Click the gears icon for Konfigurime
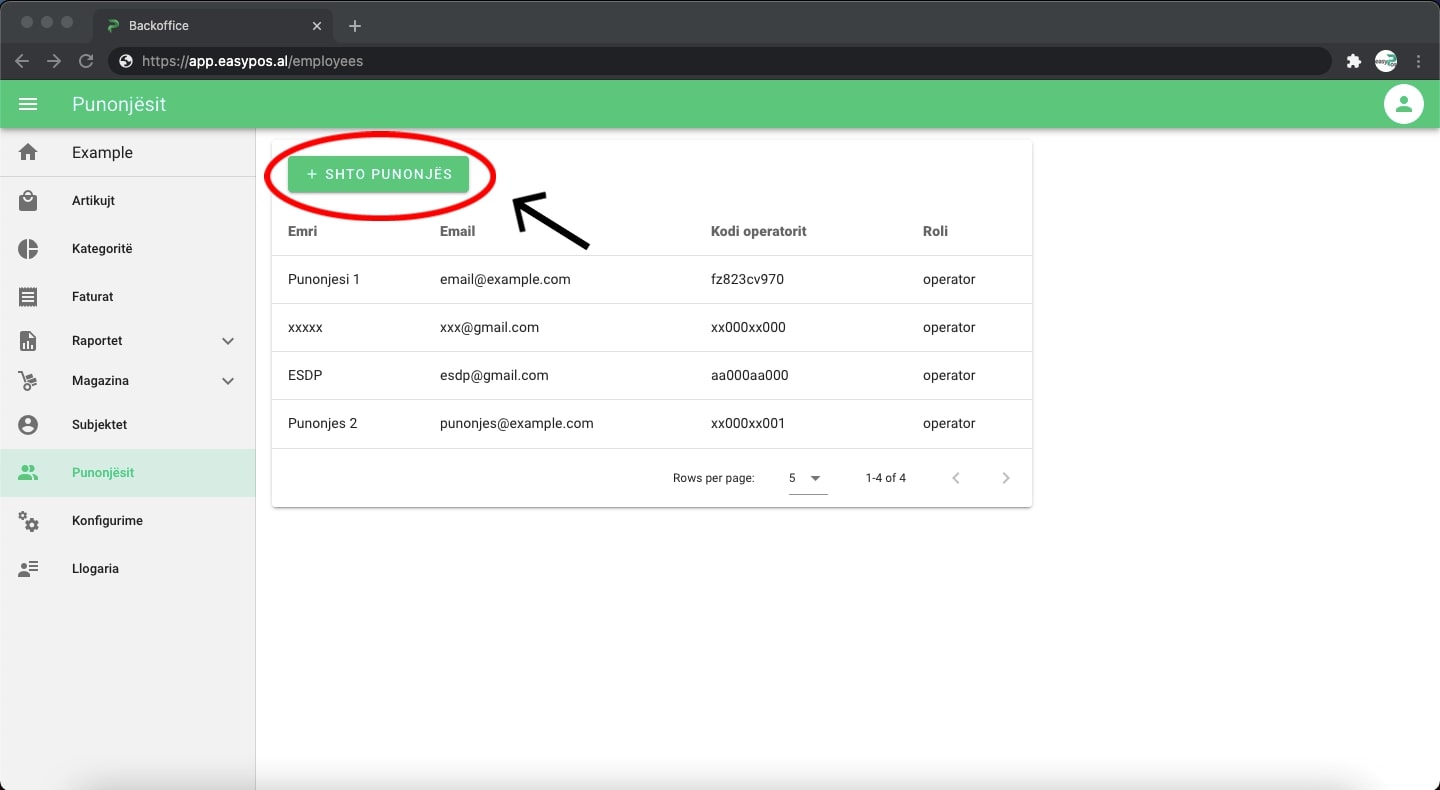 tap(28, 521)
